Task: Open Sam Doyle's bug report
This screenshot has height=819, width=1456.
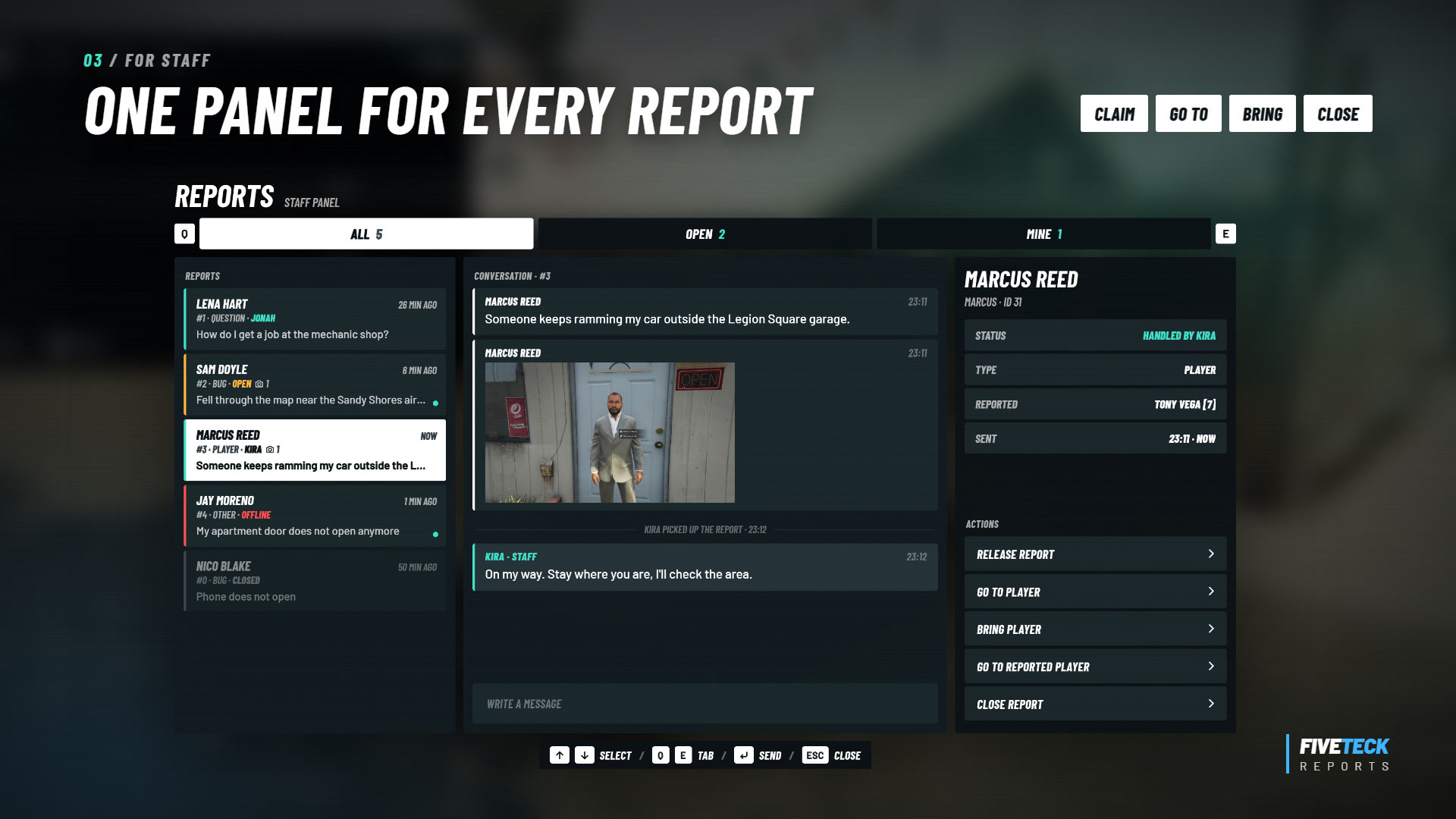Action: pyautogui.click(x=315, y=384)
